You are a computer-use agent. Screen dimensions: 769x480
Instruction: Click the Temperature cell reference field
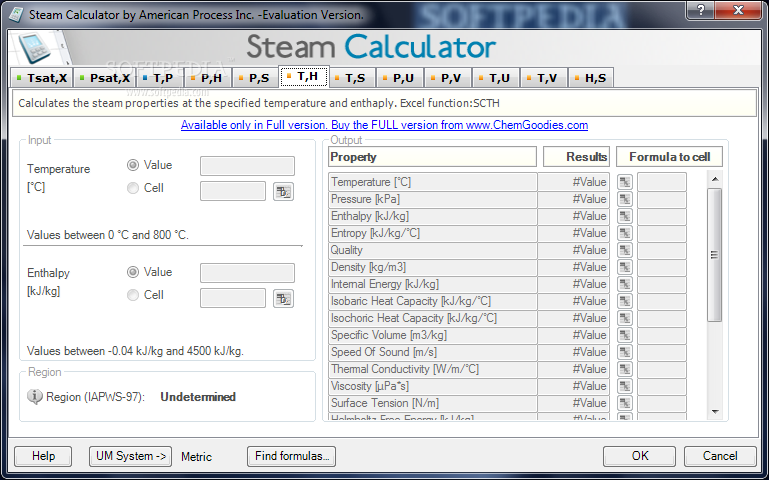tap(233, 191)
